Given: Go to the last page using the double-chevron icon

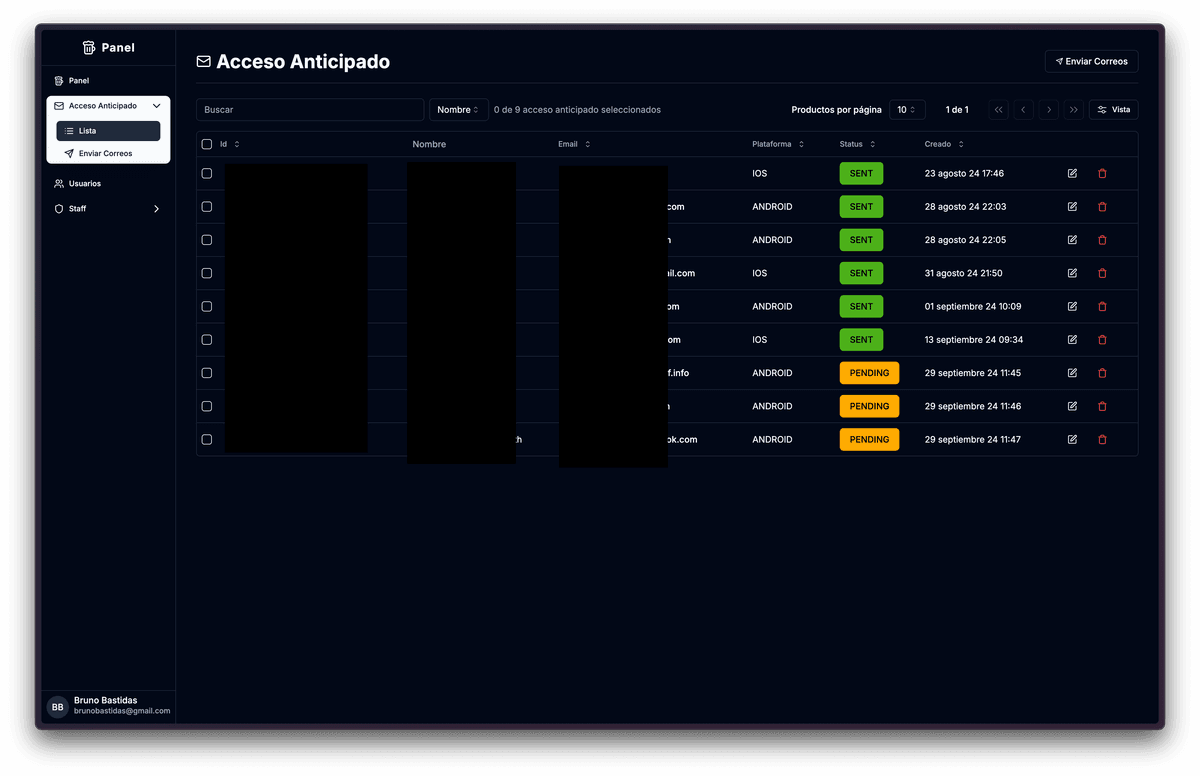Looking at the screenshot, I should tap(1073, 110).
